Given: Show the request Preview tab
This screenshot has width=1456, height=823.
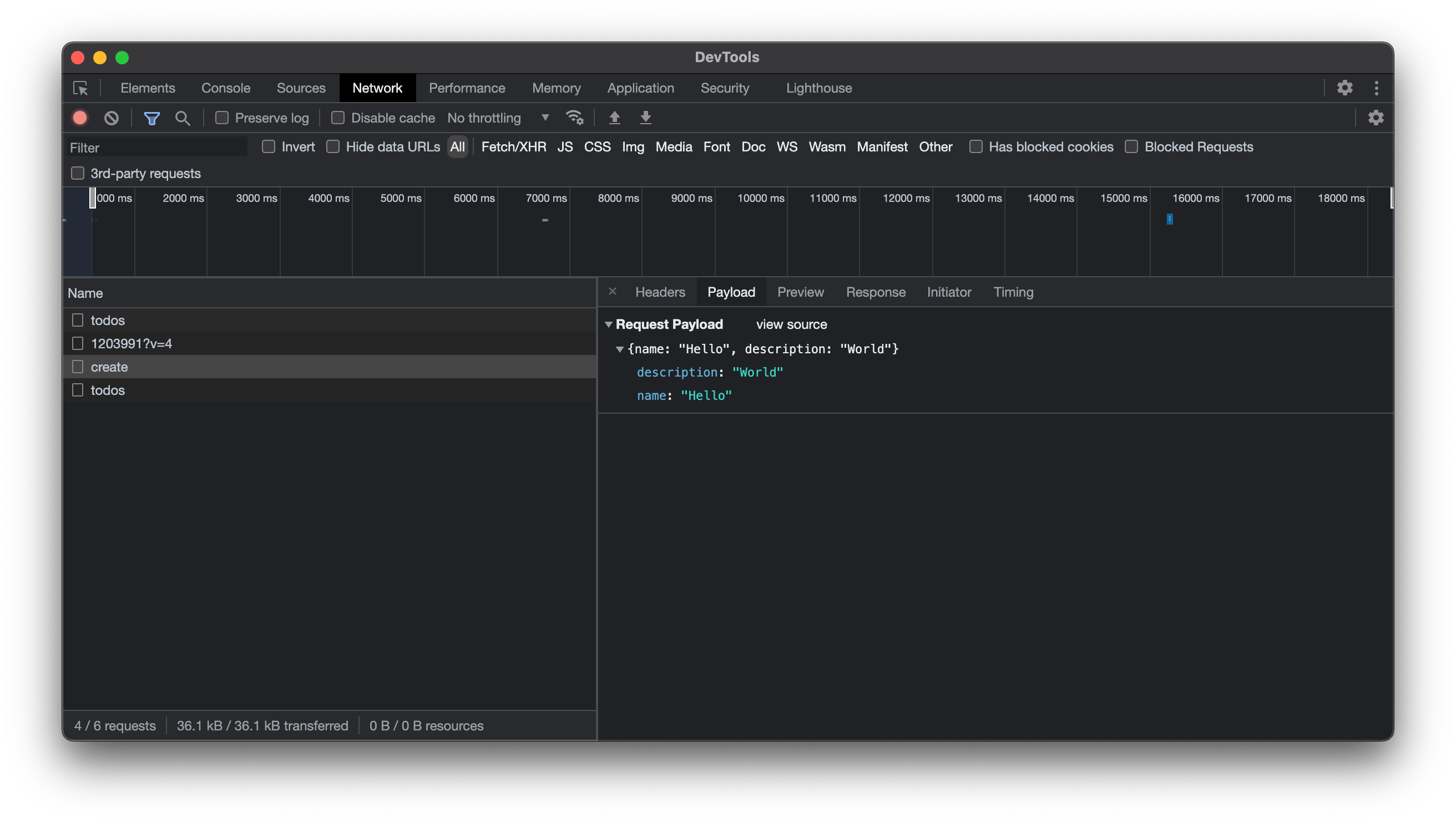Looking at the screenshot, I should tap(800, 292).
